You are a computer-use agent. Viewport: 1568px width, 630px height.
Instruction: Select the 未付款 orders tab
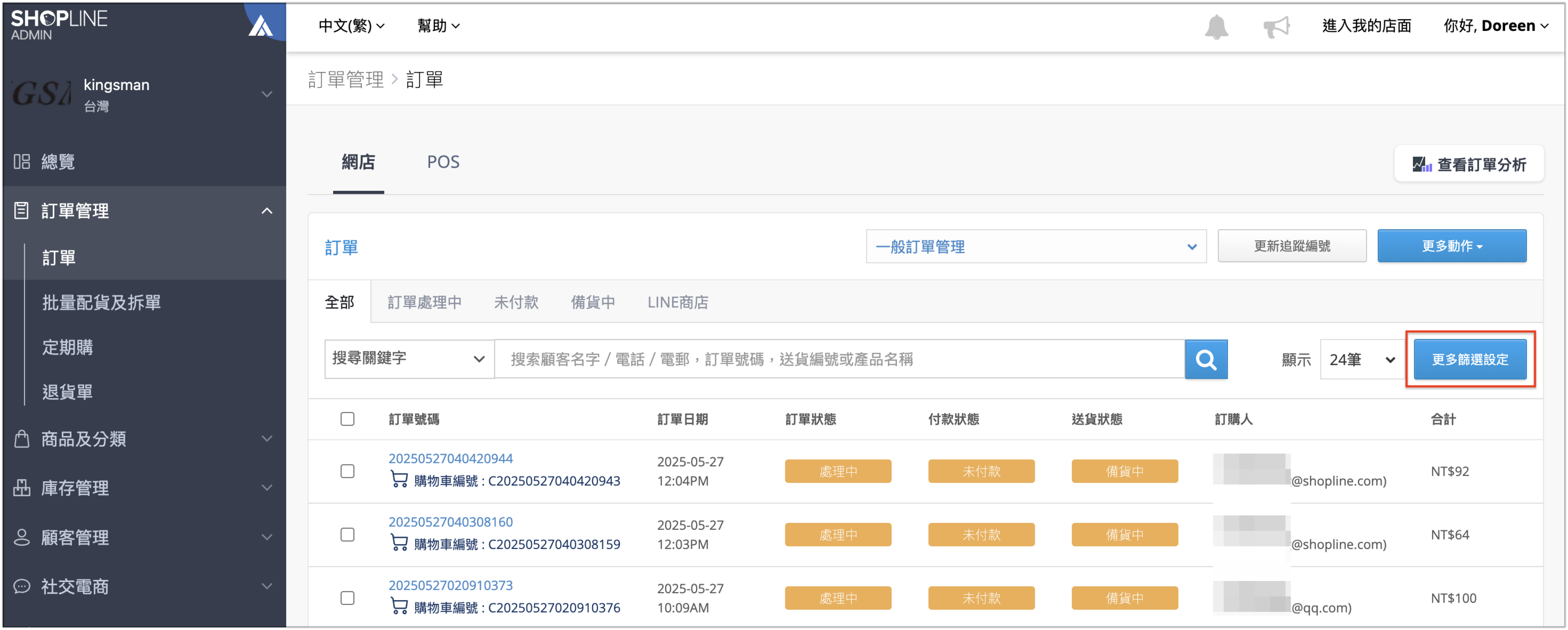click(516, 302)
